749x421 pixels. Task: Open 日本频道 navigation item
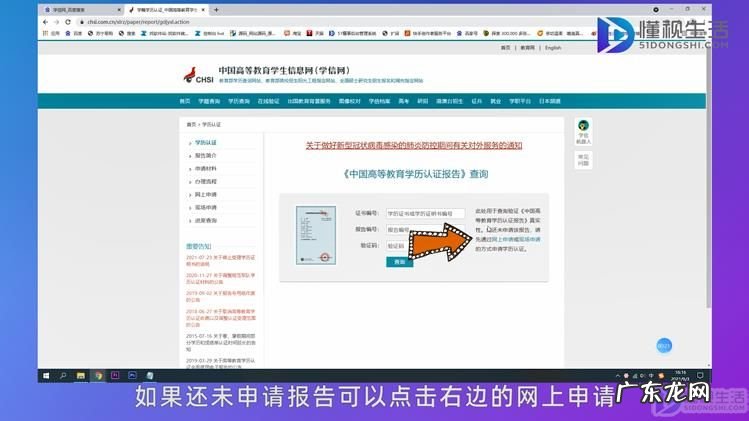click(x=550, y=101)
